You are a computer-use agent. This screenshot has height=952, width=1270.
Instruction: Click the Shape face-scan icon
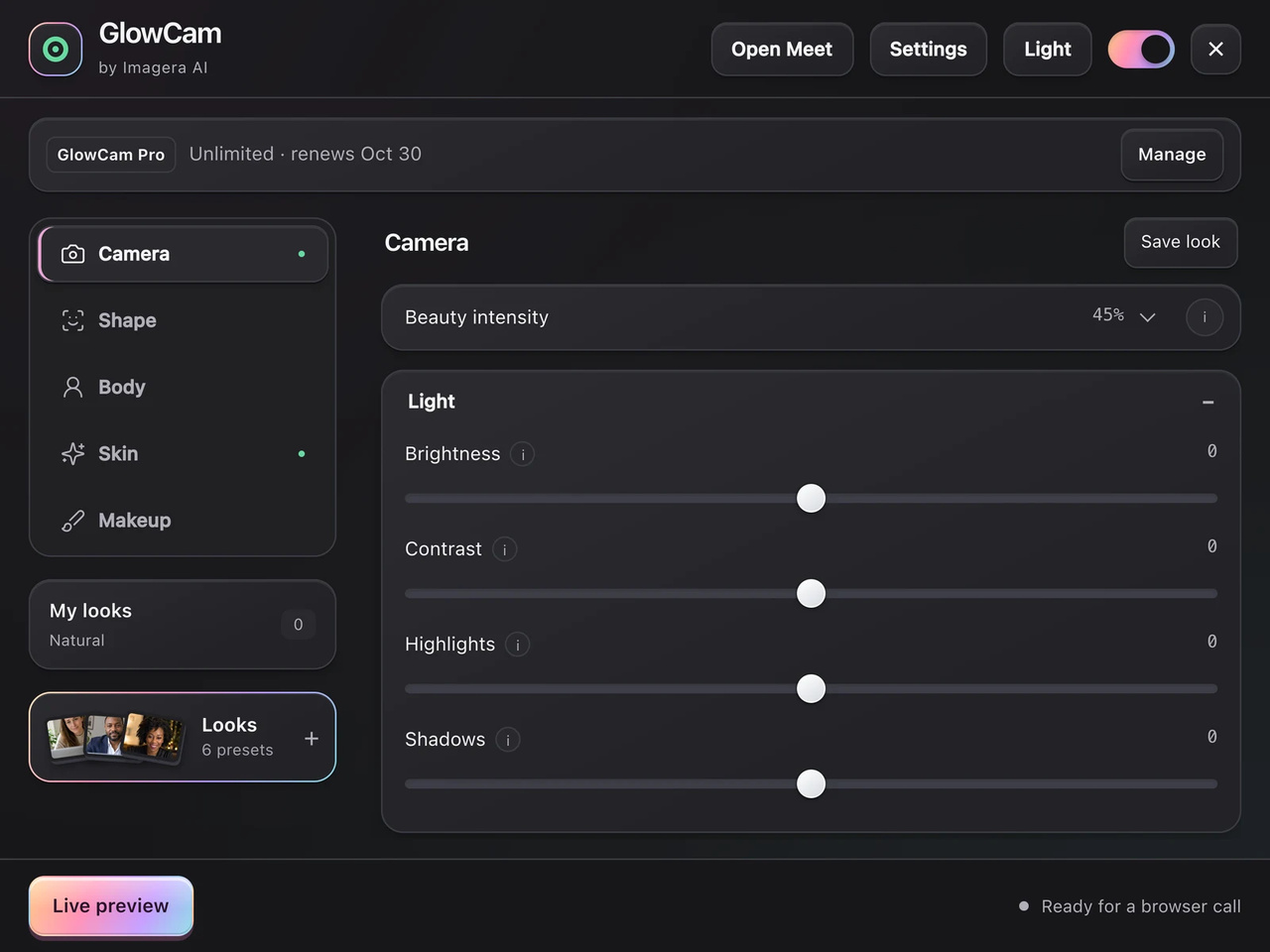click(x=72, y=320)
